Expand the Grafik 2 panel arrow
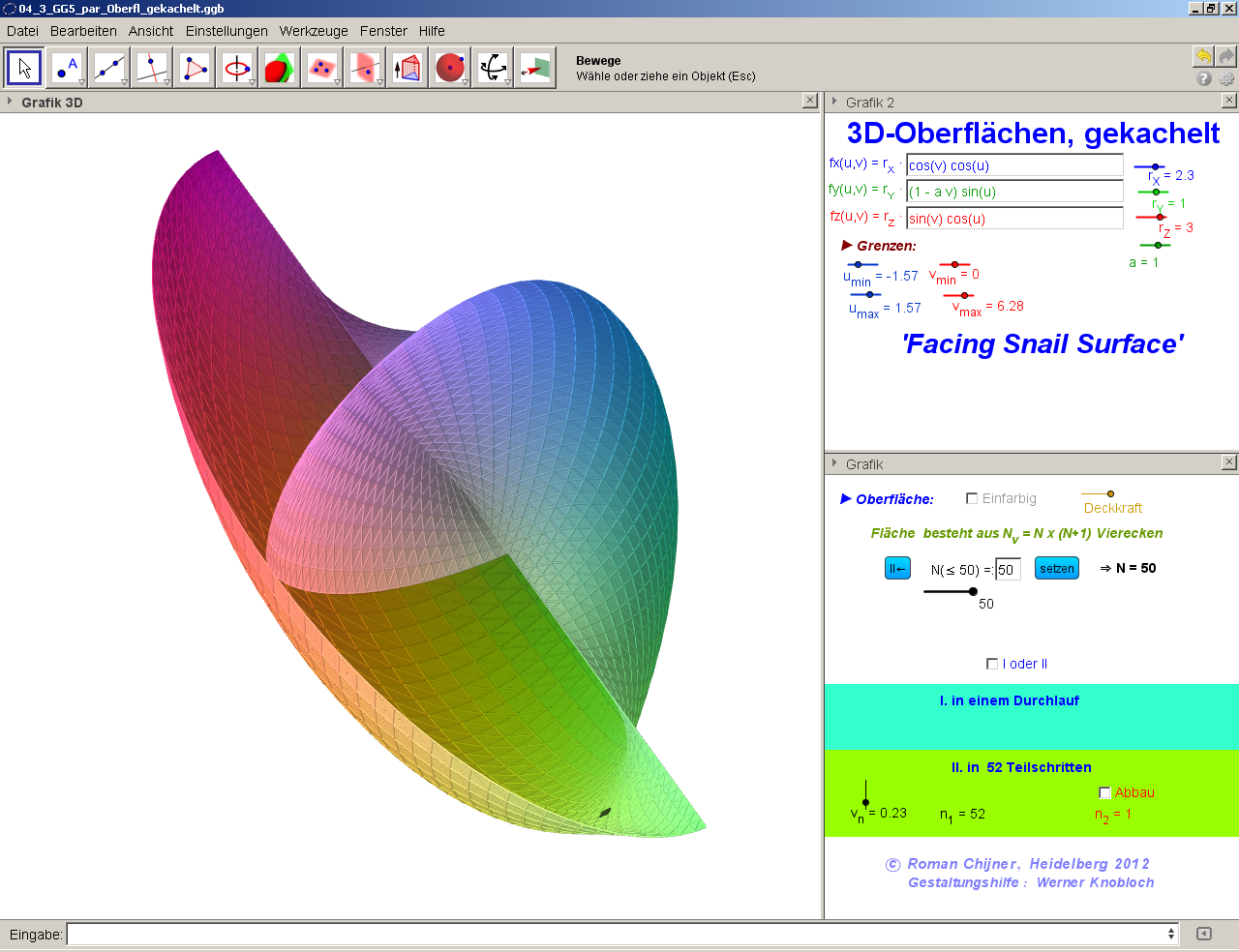The height and width of the screenshot is (952, 1239). point(834,102)
